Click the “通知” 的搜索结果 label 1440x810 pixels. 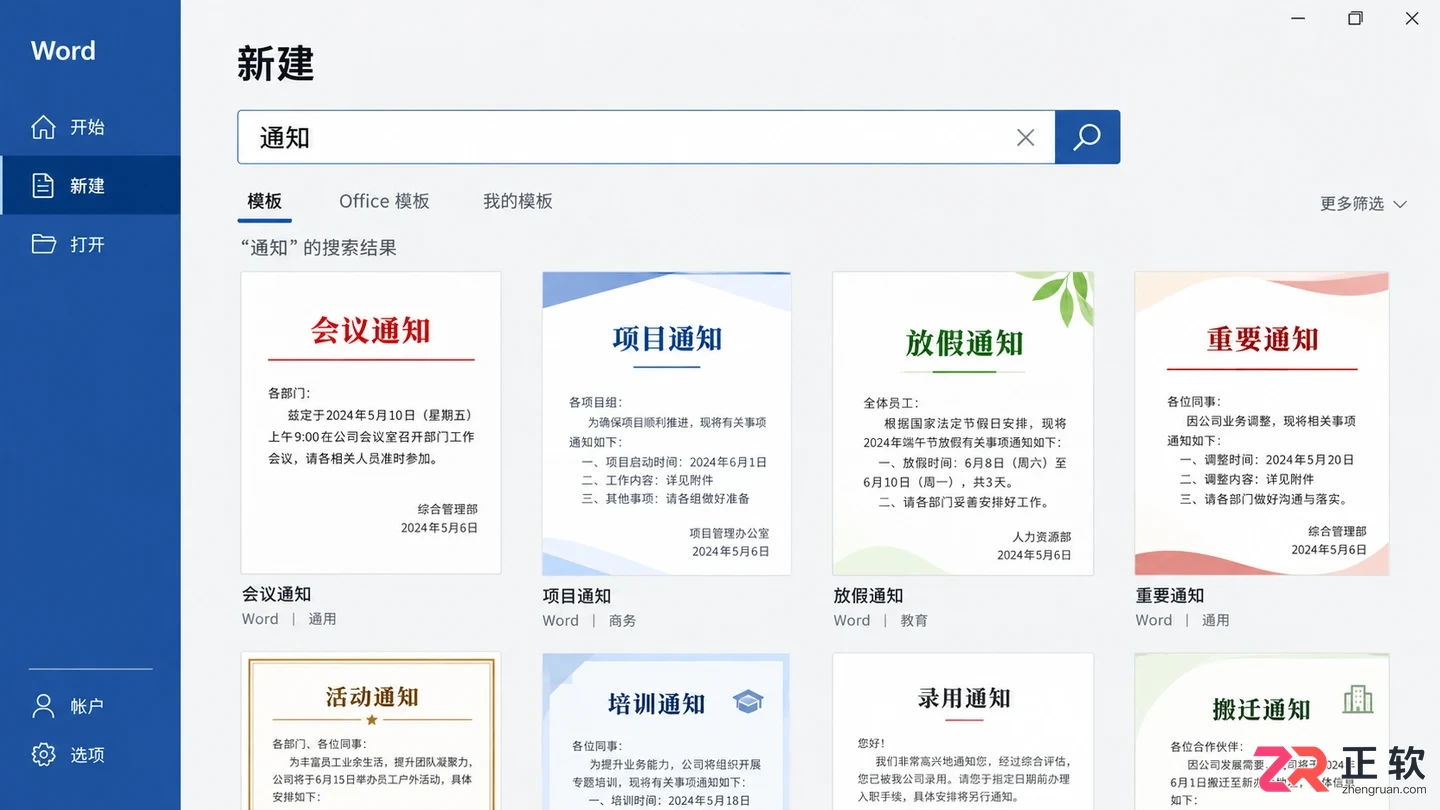[x=319, y=248]
